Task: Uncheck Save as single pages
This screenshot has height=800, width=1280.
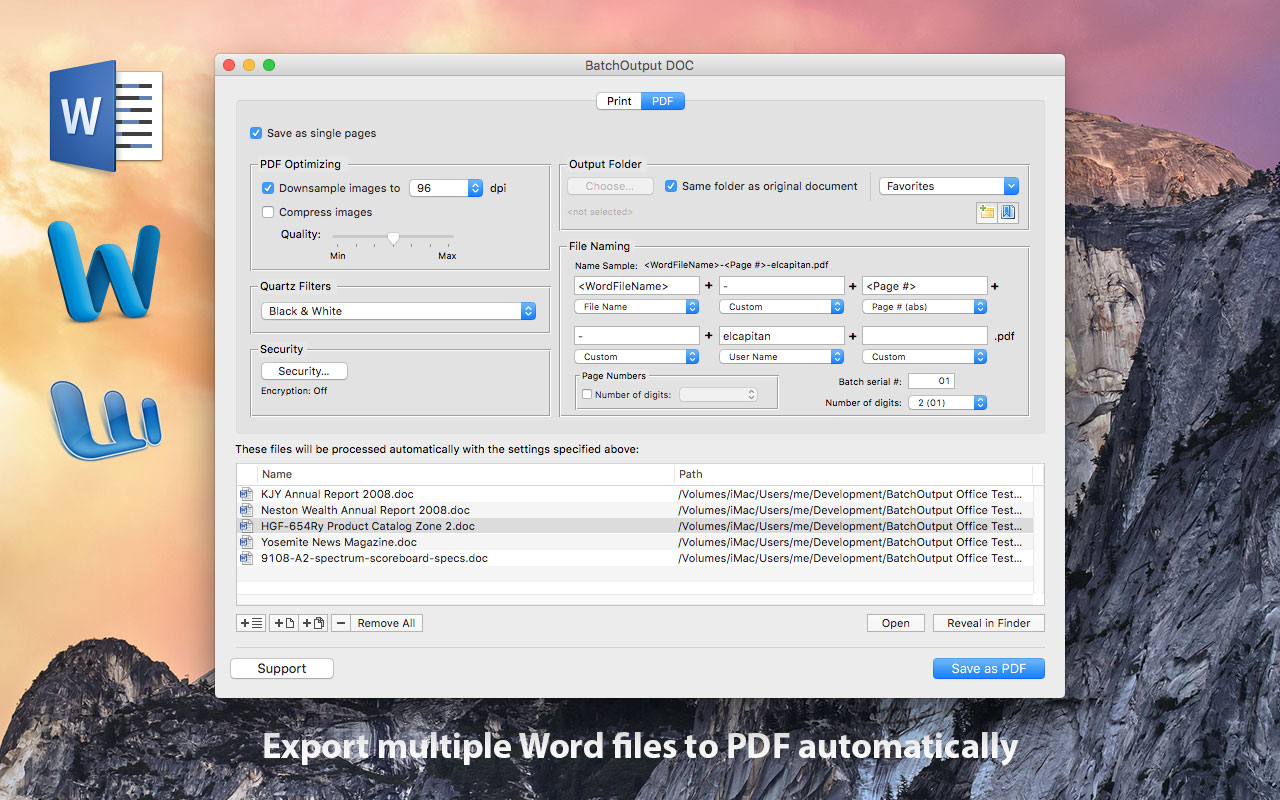Action: [x=257, y=133]
